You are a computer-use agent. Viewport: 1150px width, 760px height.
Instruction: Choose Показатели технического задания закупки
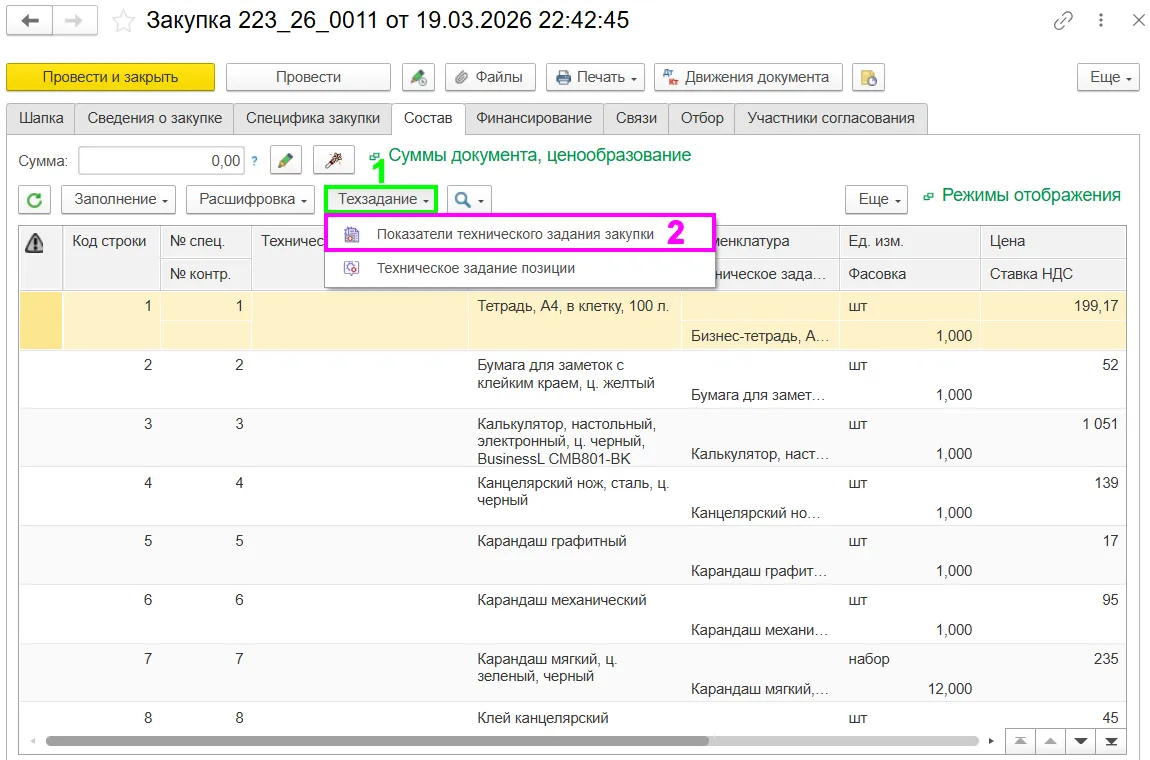tap(519, 234)
